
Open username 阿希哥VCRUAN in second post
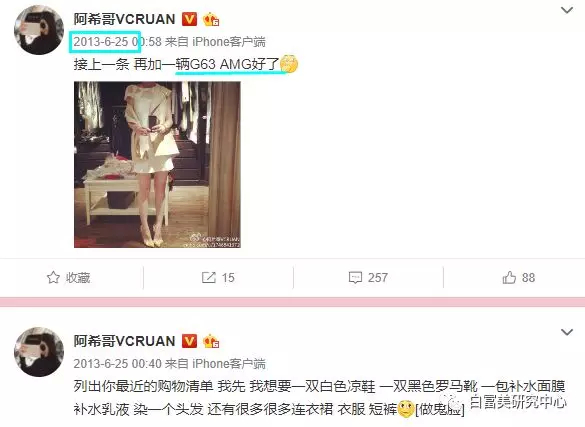pos(124,341)
